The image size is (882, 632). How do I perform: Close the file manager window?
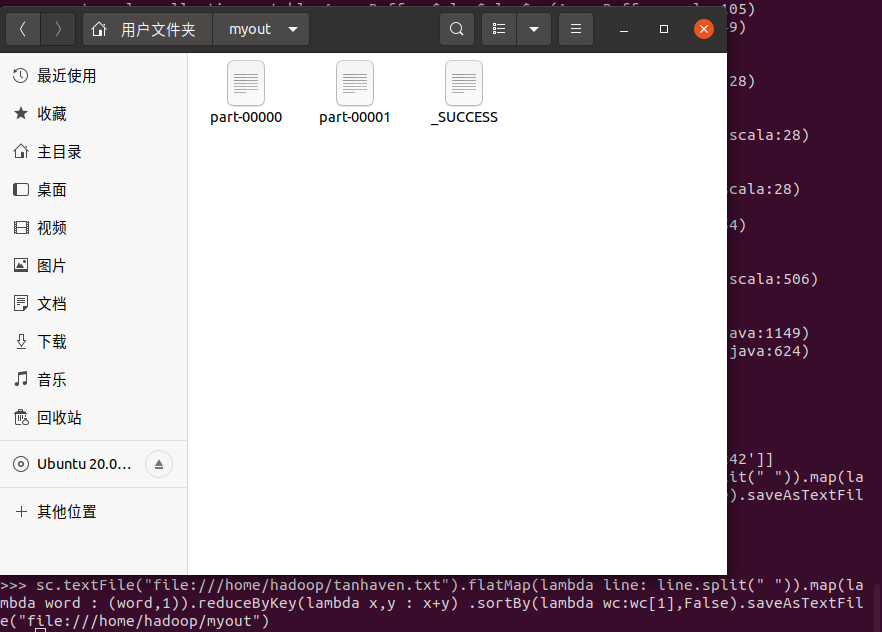[x=704, y=29]
